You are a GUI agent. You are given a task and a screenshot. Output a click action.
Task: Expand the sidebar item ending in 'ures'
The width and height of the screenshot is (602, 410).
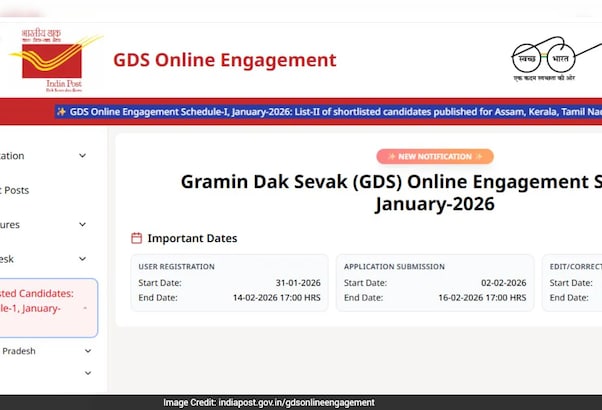43,224
